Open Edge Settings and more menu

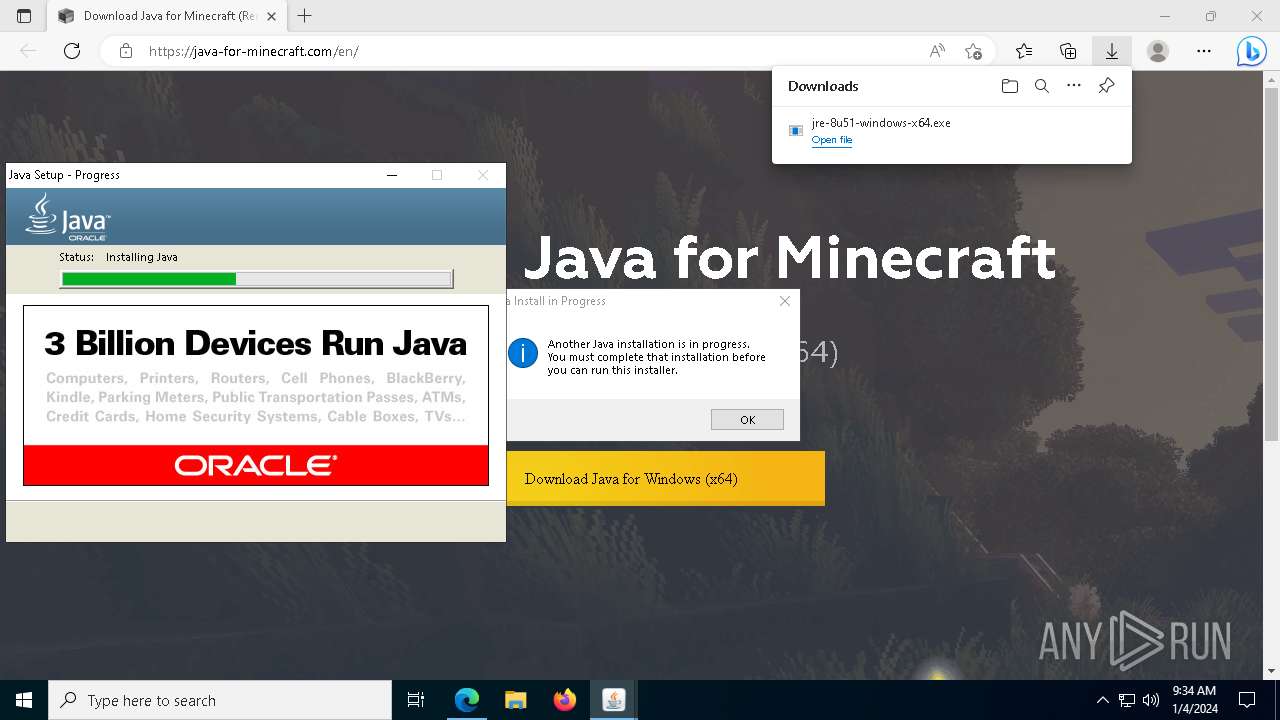[x=1204, y=51]
